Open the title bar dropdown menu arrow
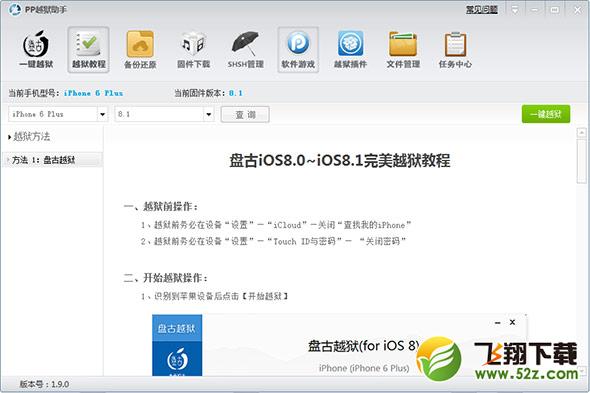The image size is (590, 393). point(514,10)
